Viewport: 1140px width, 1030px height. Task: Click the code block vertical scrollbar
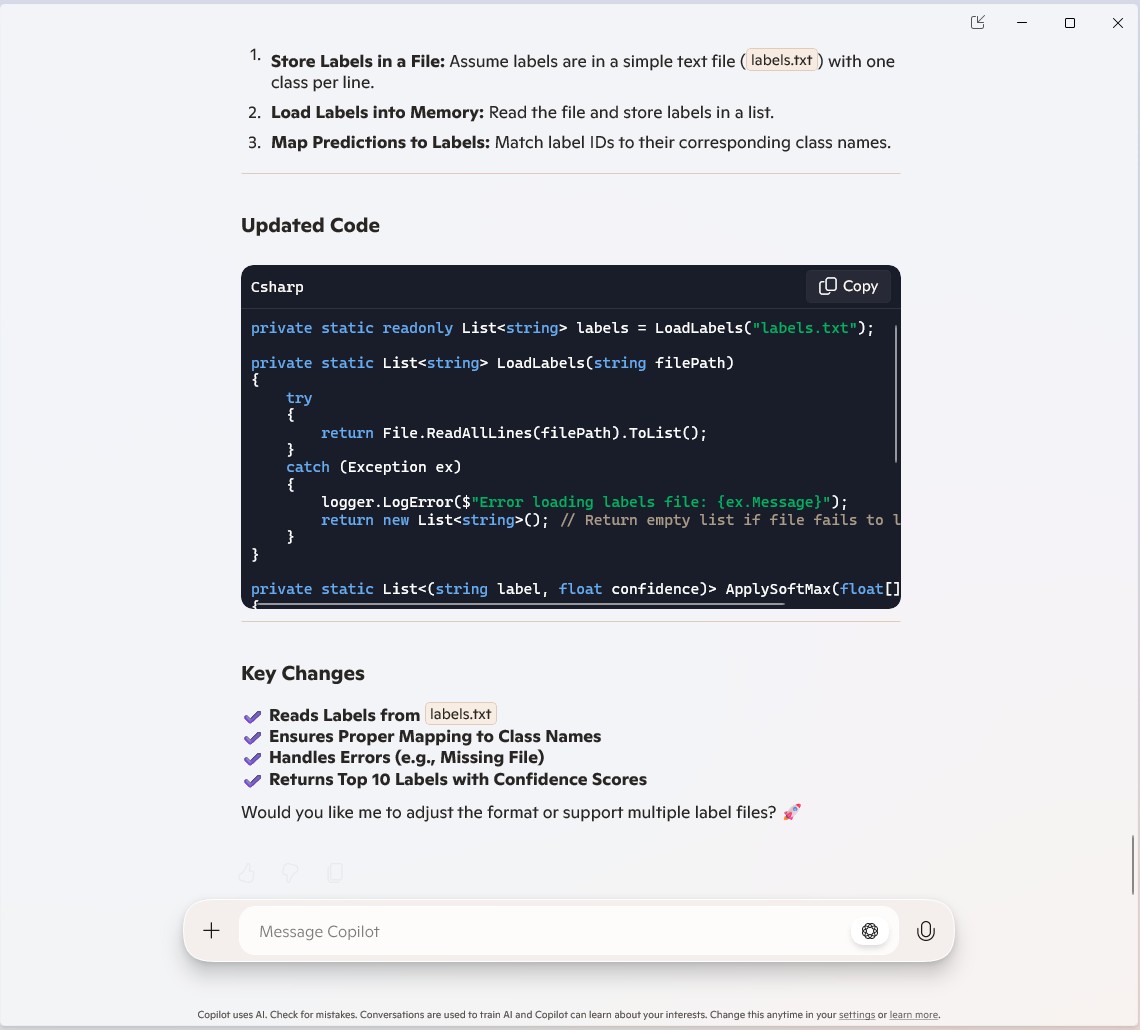coord(896,393)
